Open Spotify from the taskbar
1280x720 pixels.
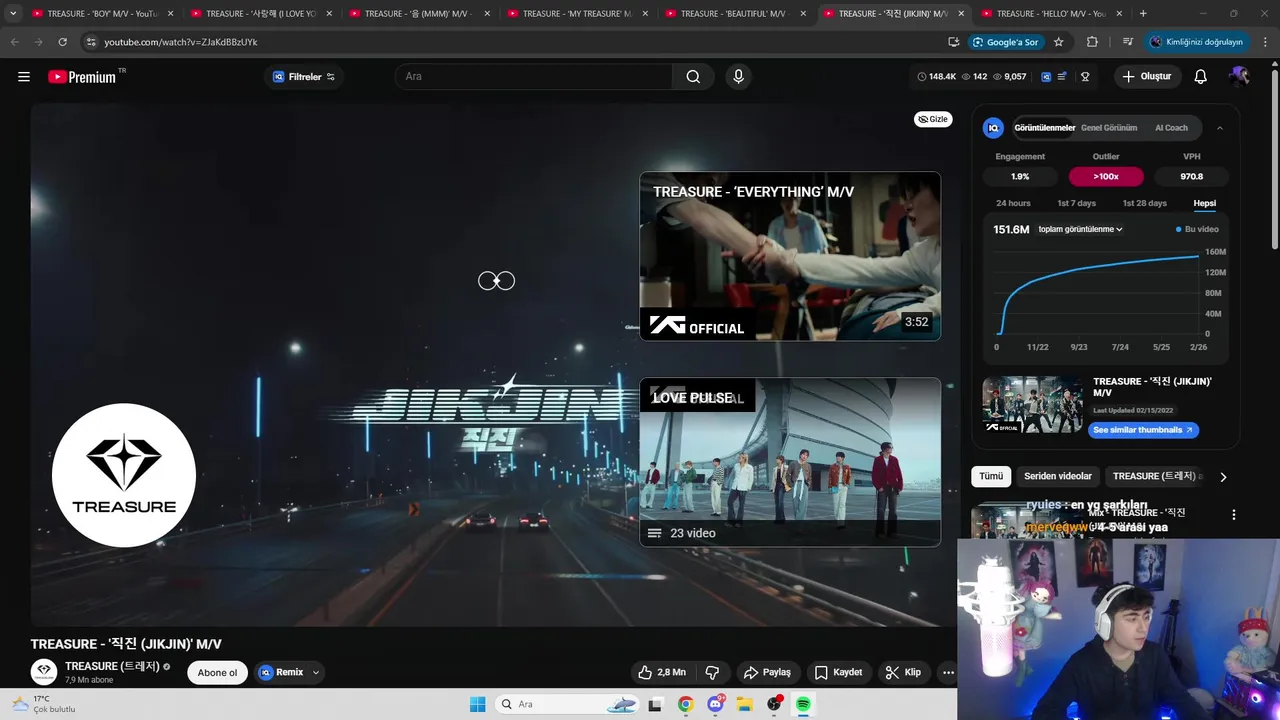pyautogui.click(x=803, y=704)
